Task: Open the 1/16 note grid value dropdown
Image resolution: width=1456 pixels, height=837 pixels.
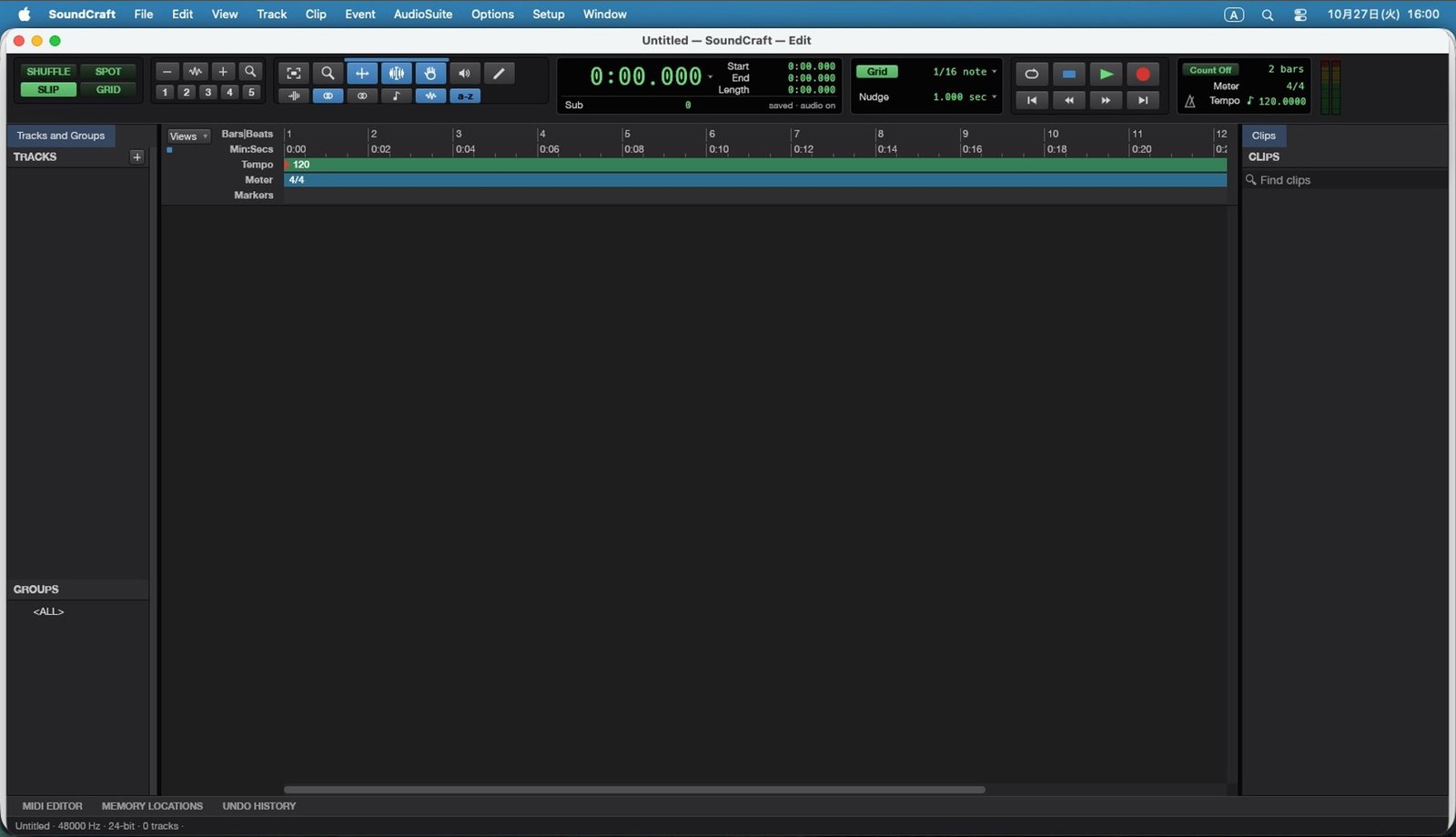Action: [964, 72]
